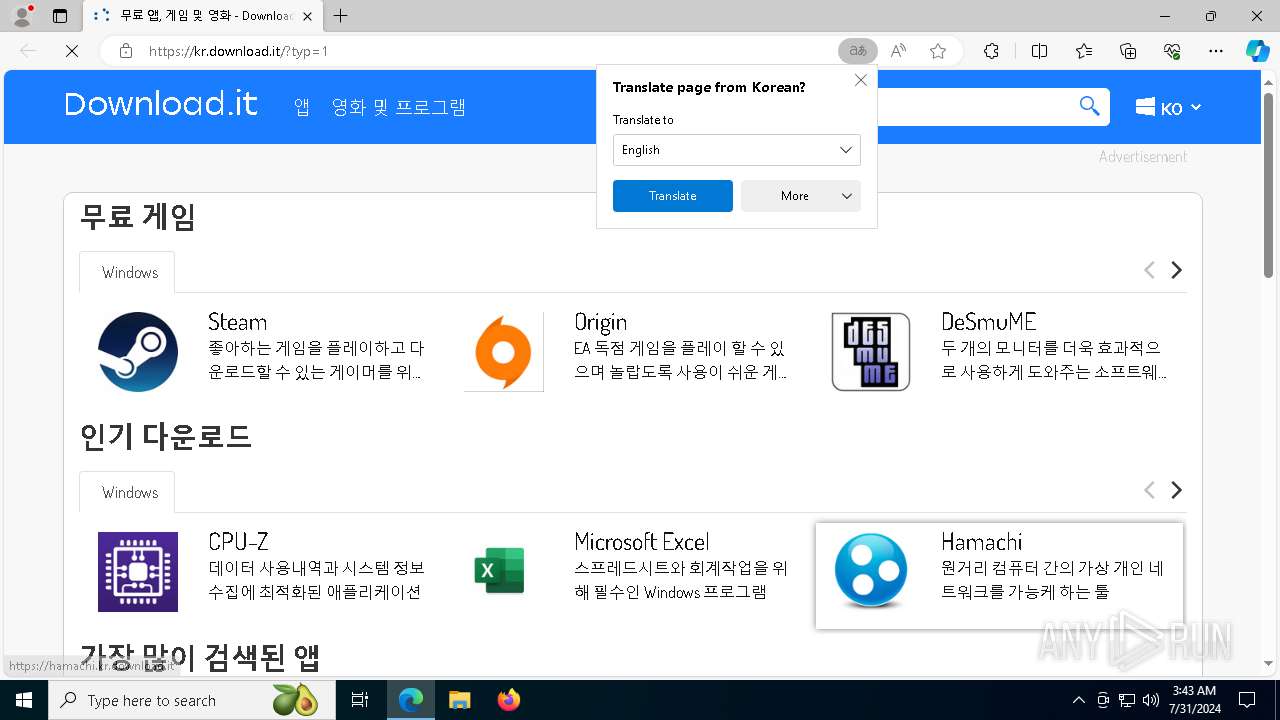Close the translate popup
1280x720 pixels.
[861, 80]
